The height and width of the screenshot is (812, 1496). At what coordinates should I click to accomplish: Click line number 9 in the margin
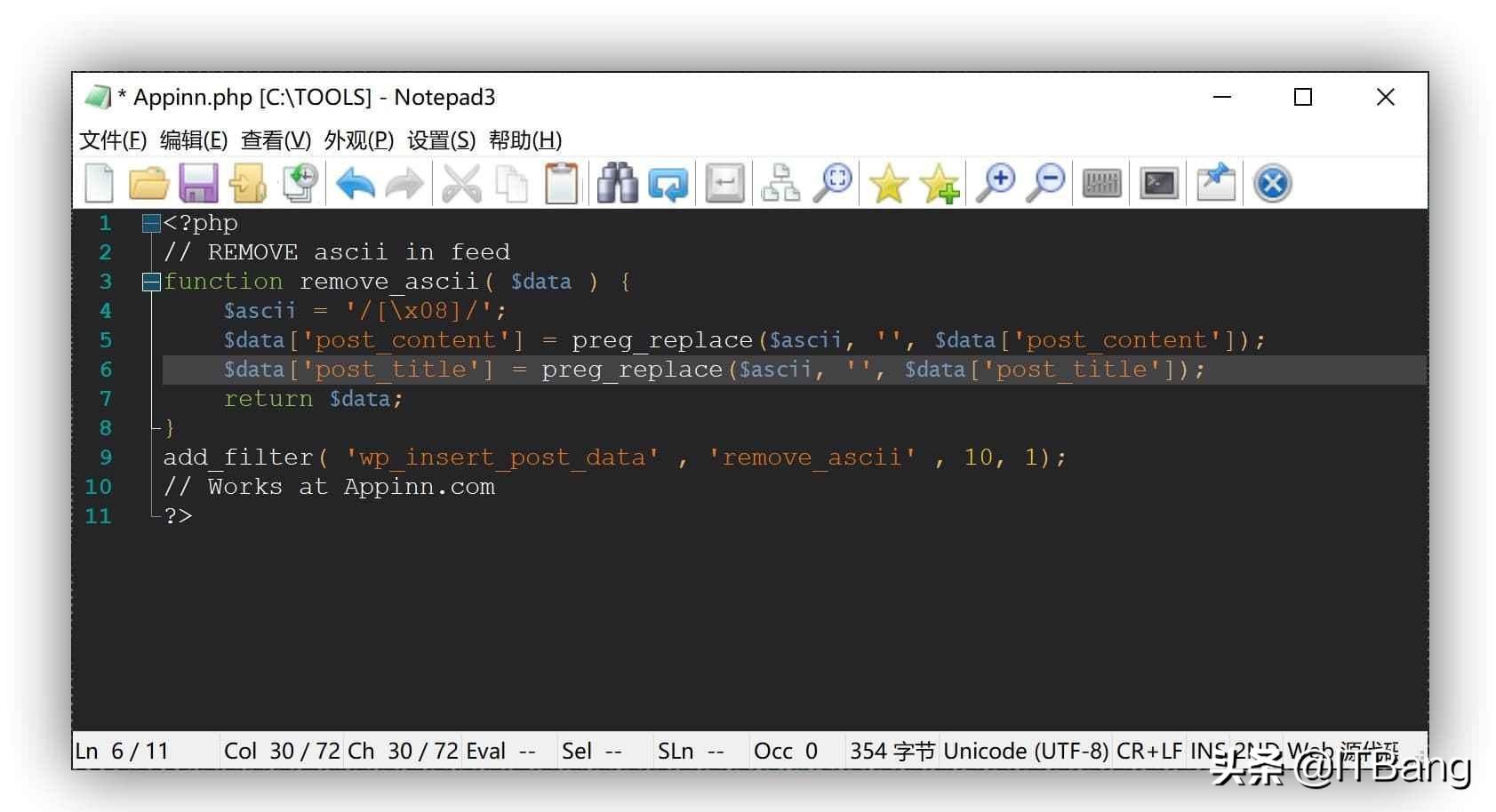(106, 458)
